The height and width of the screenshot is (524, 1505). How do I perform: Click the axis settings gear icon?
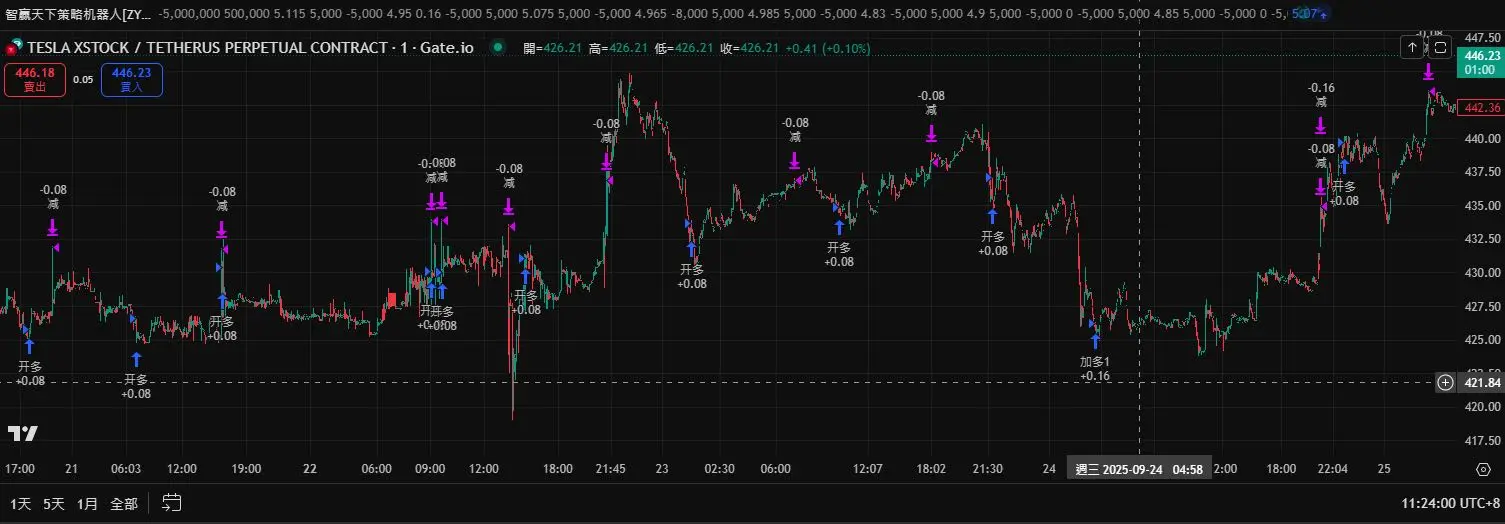(x=1483, y=469)
